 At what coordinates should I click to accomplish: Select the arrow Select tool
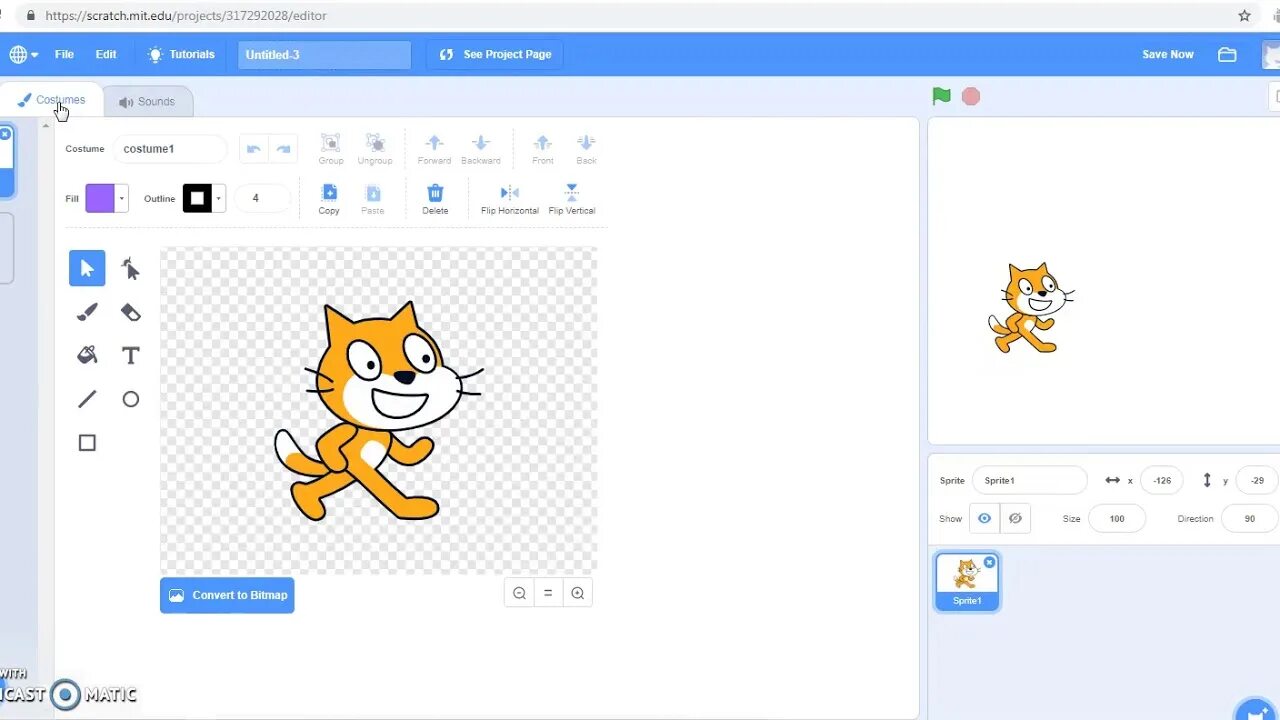click(87, 268)
